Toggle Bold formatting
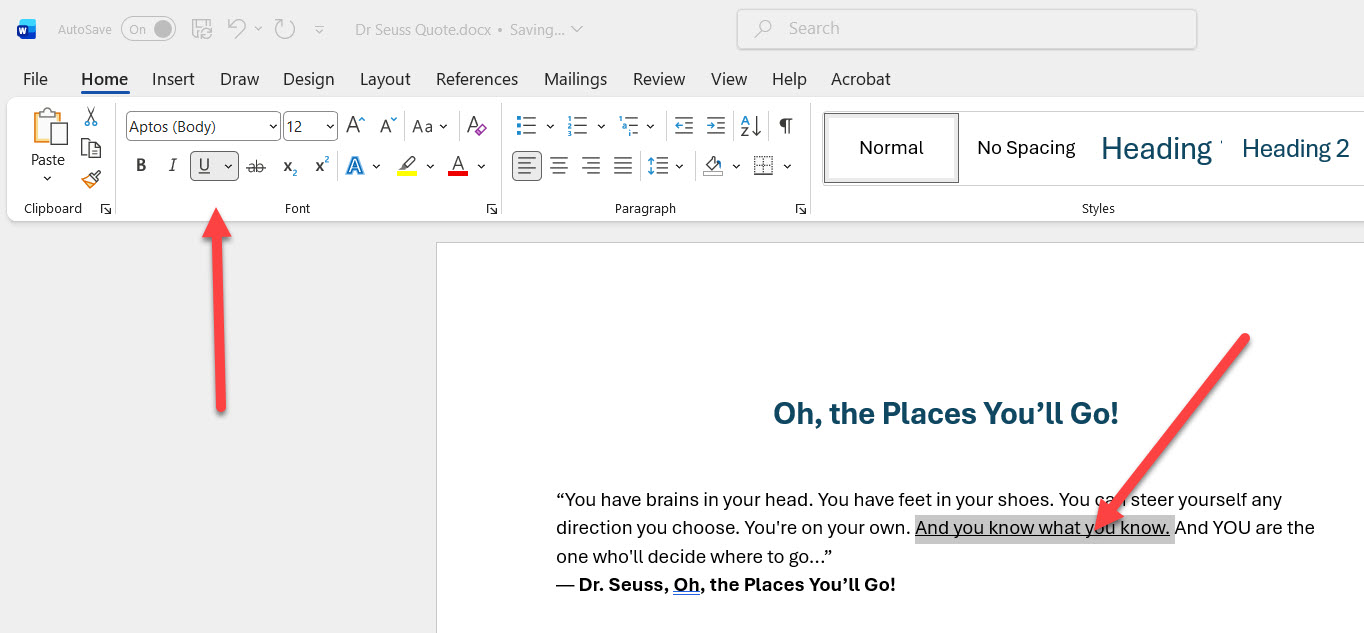1364x633 pixels. pyautogui.click(x=141, y=166)
